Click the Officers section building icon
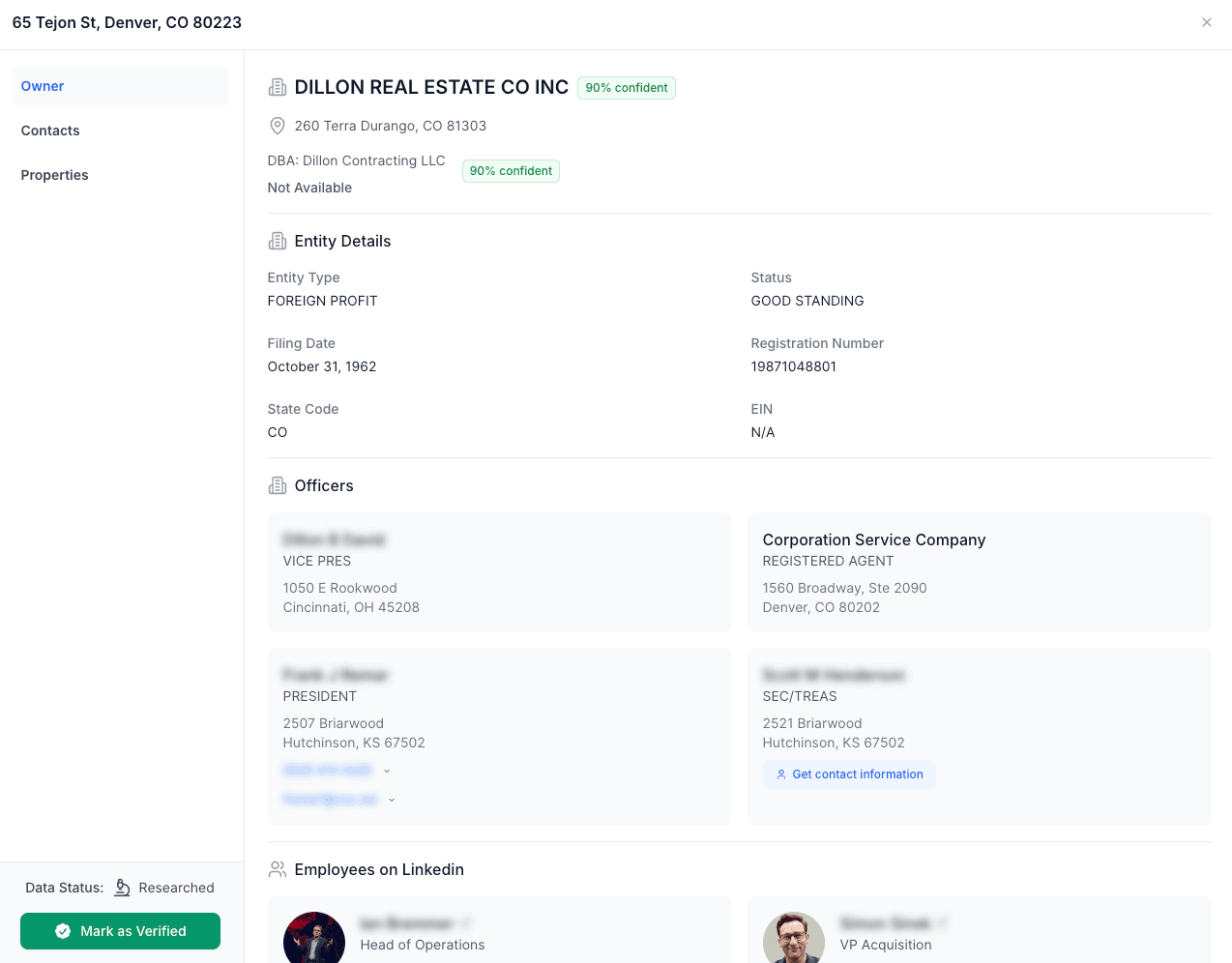This screenshot has height=963, width=1232. pyautogui.click(x=278, y=484)
